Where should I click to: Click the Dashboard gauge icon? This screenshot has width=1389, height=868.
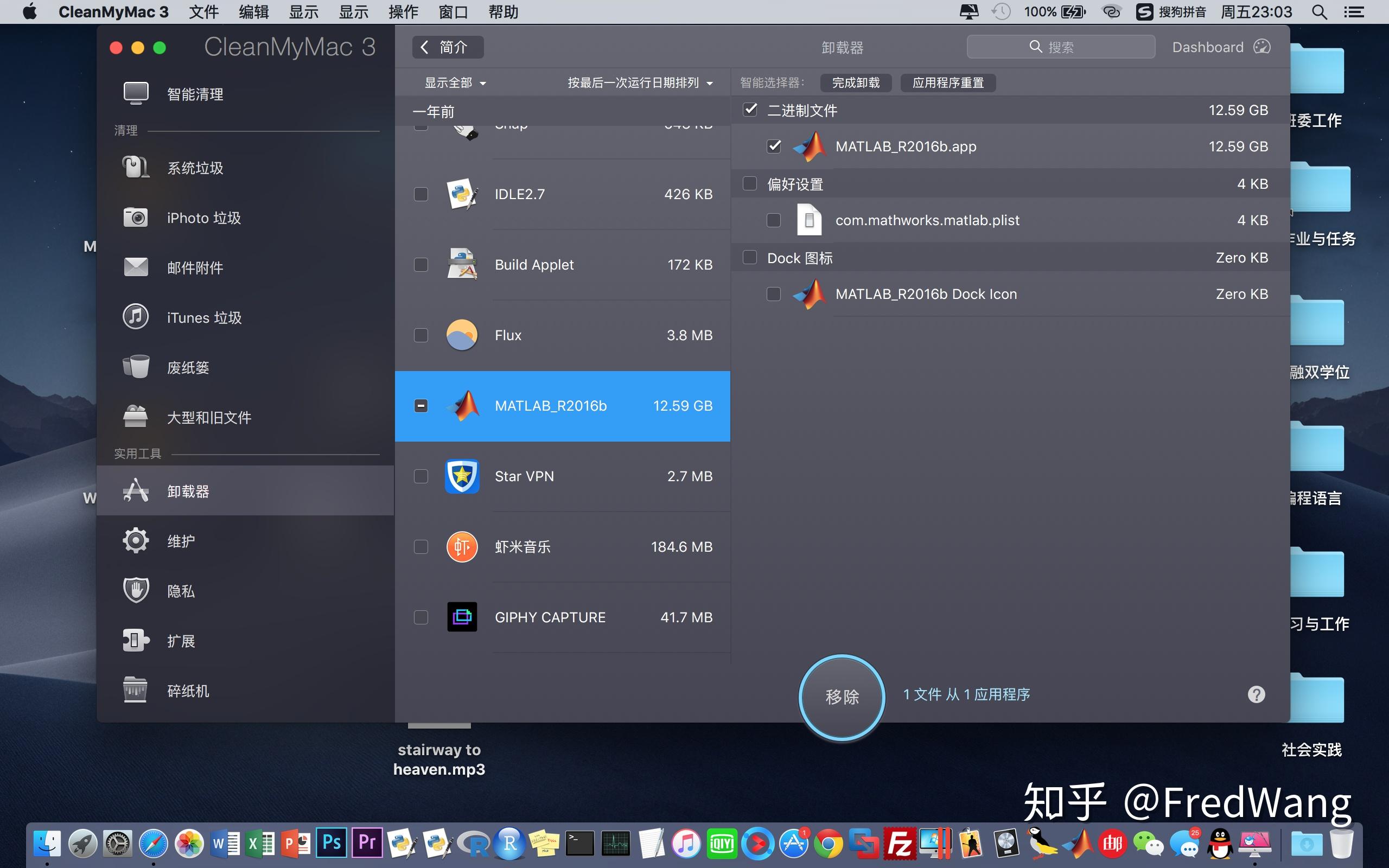tap(1261, 47)
